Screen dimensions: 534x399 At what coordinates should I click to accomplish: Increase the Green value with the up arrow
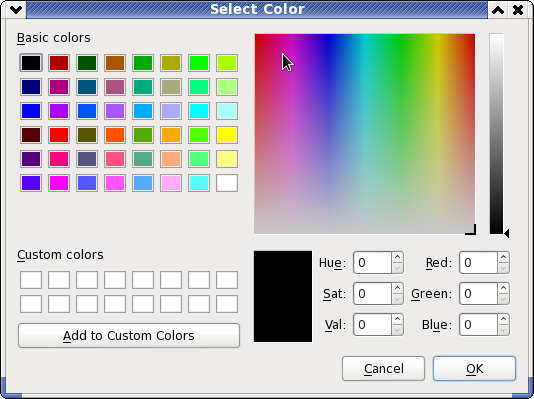click(x=503, y=288)
